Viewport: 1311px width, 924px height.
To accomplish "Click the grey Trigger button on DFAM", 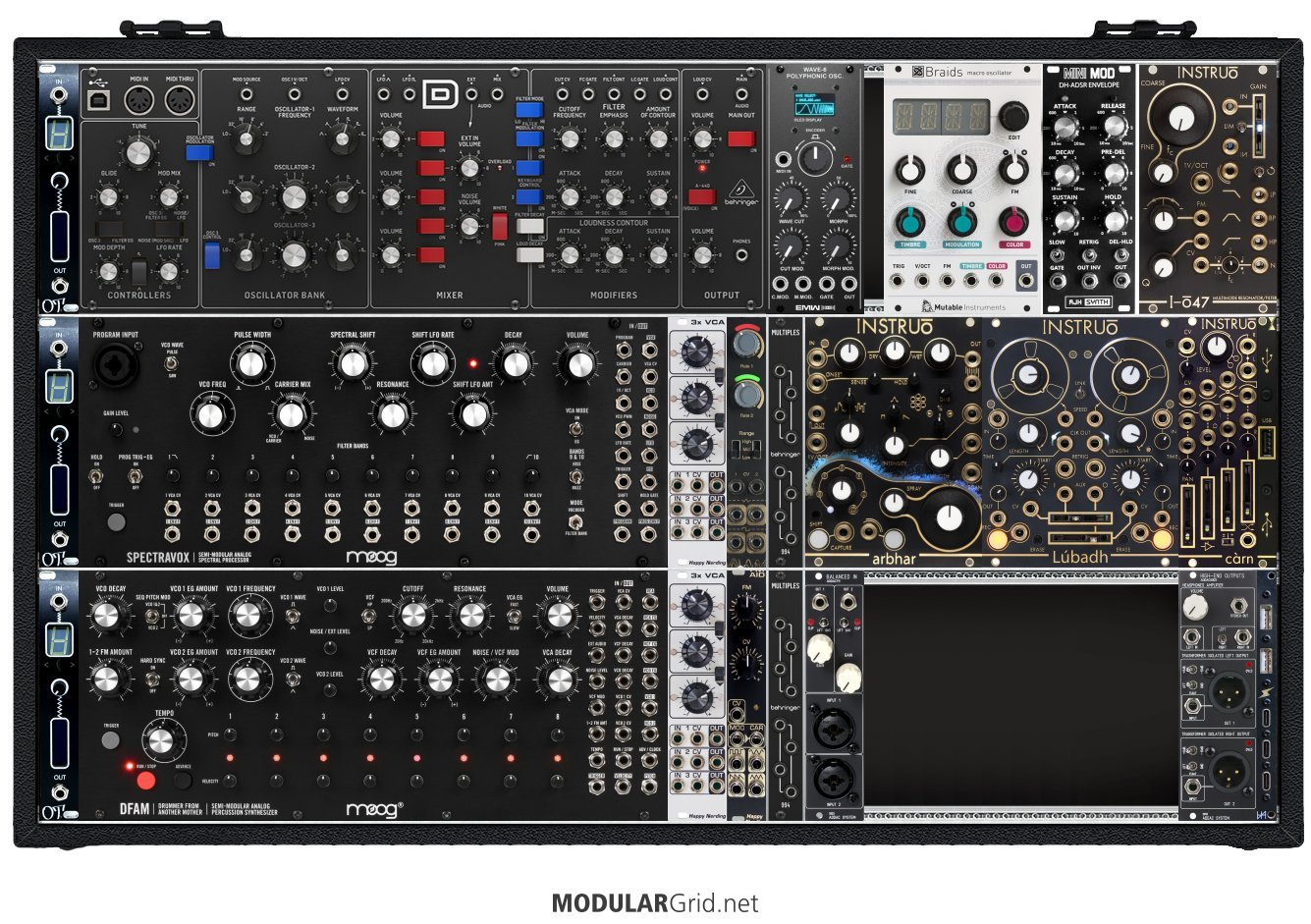I will point(110,738).
